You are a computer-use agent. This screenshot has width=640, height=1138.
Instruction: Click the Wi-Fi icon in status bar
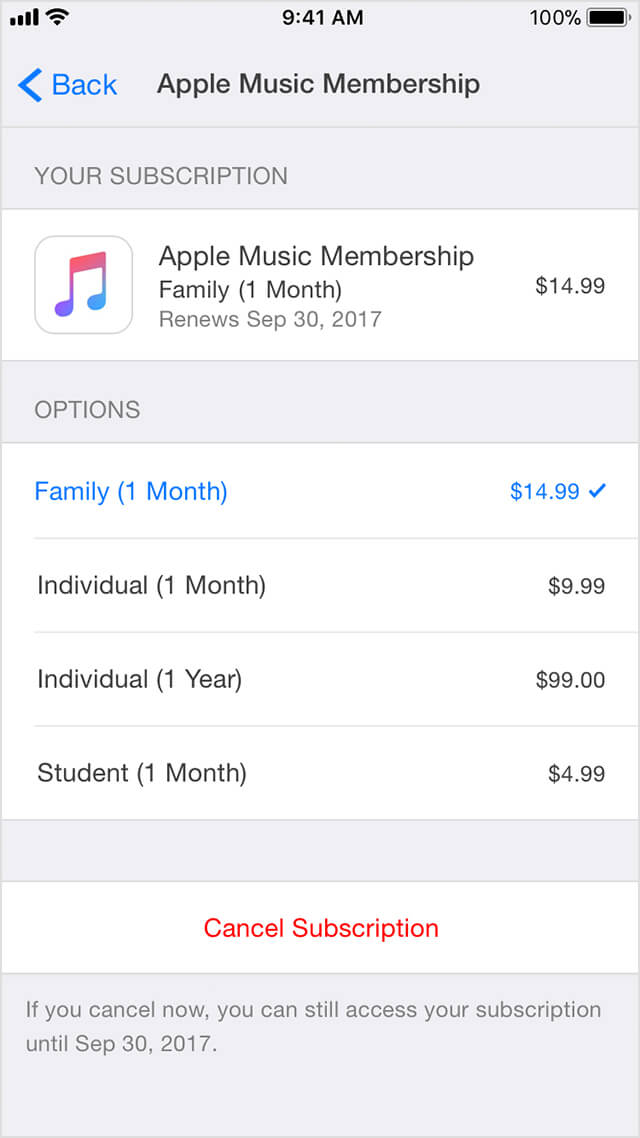pyautogui.click(x=55, y=16)
